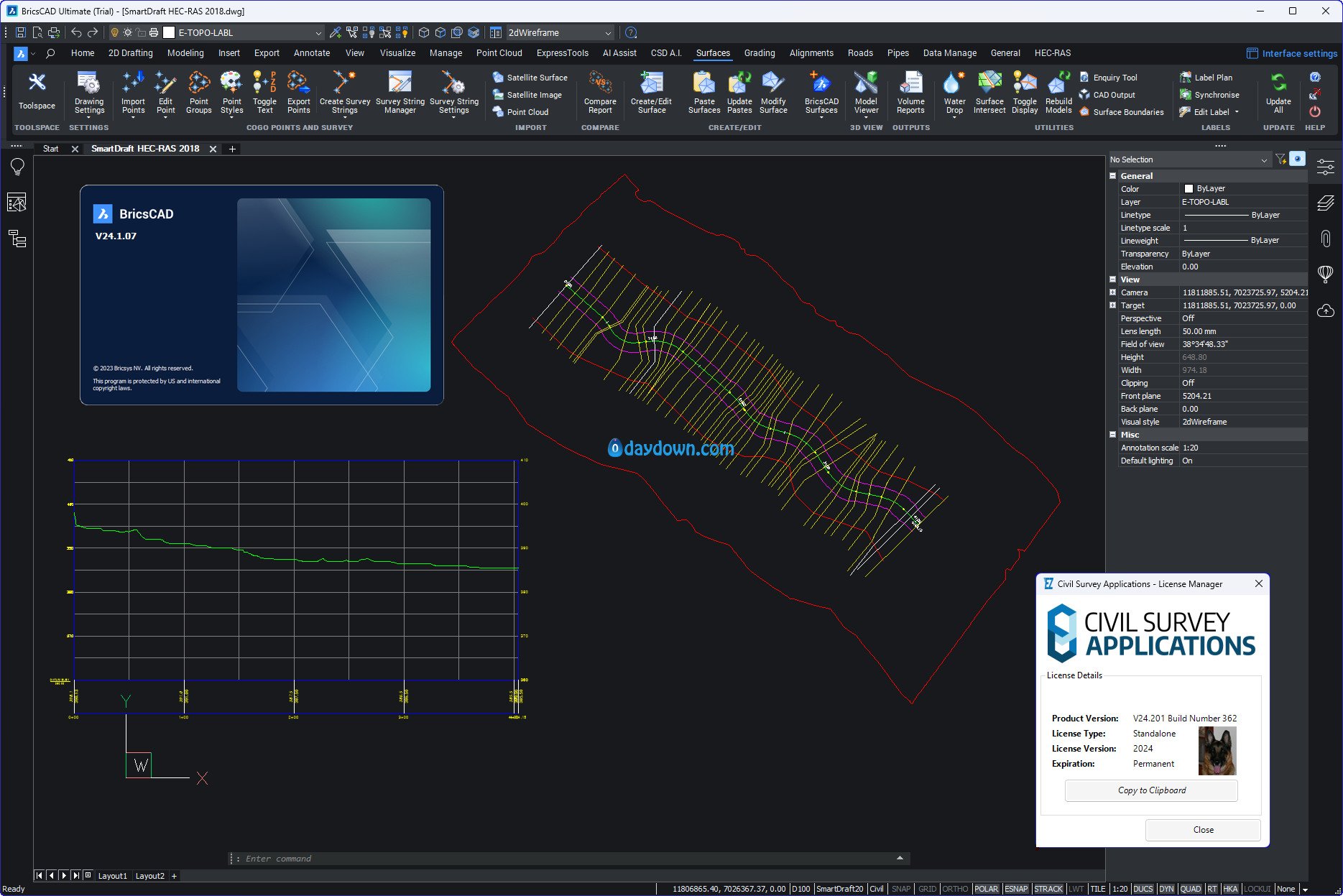The width and height of the screenshot is (1343, 896).
Task: Collapse the General properties section
Action: pos(1113,176)
